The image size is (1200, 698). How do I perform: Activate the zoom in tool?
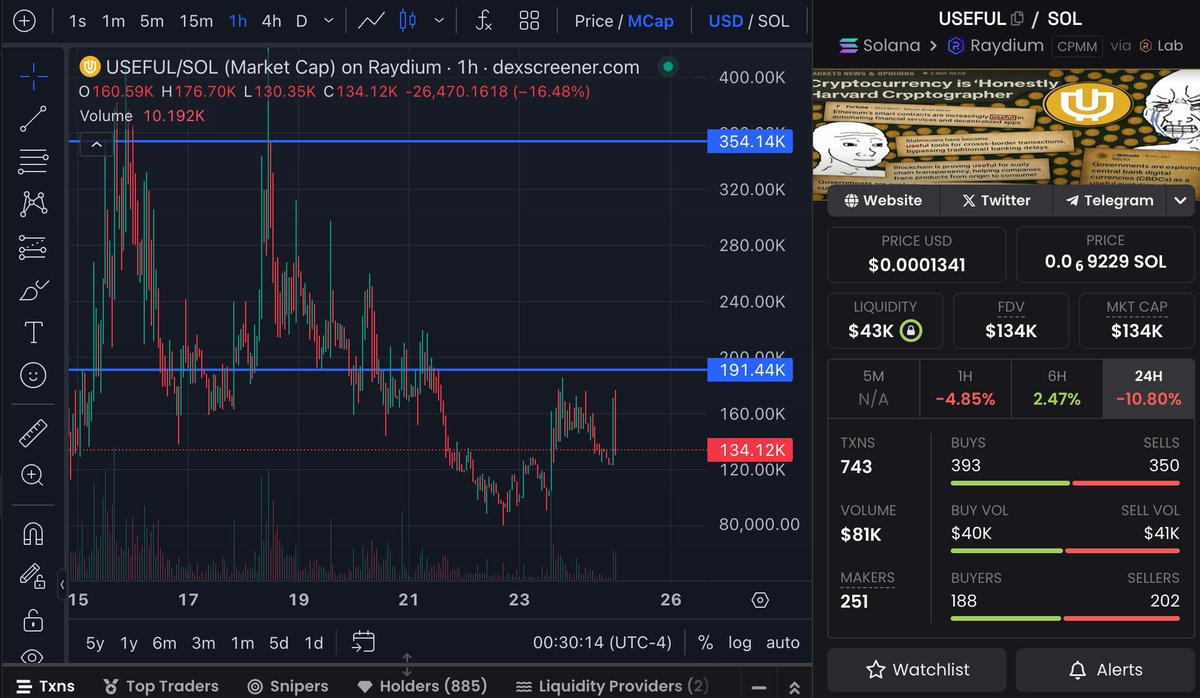pyautogui.click(x=33, y=475)
